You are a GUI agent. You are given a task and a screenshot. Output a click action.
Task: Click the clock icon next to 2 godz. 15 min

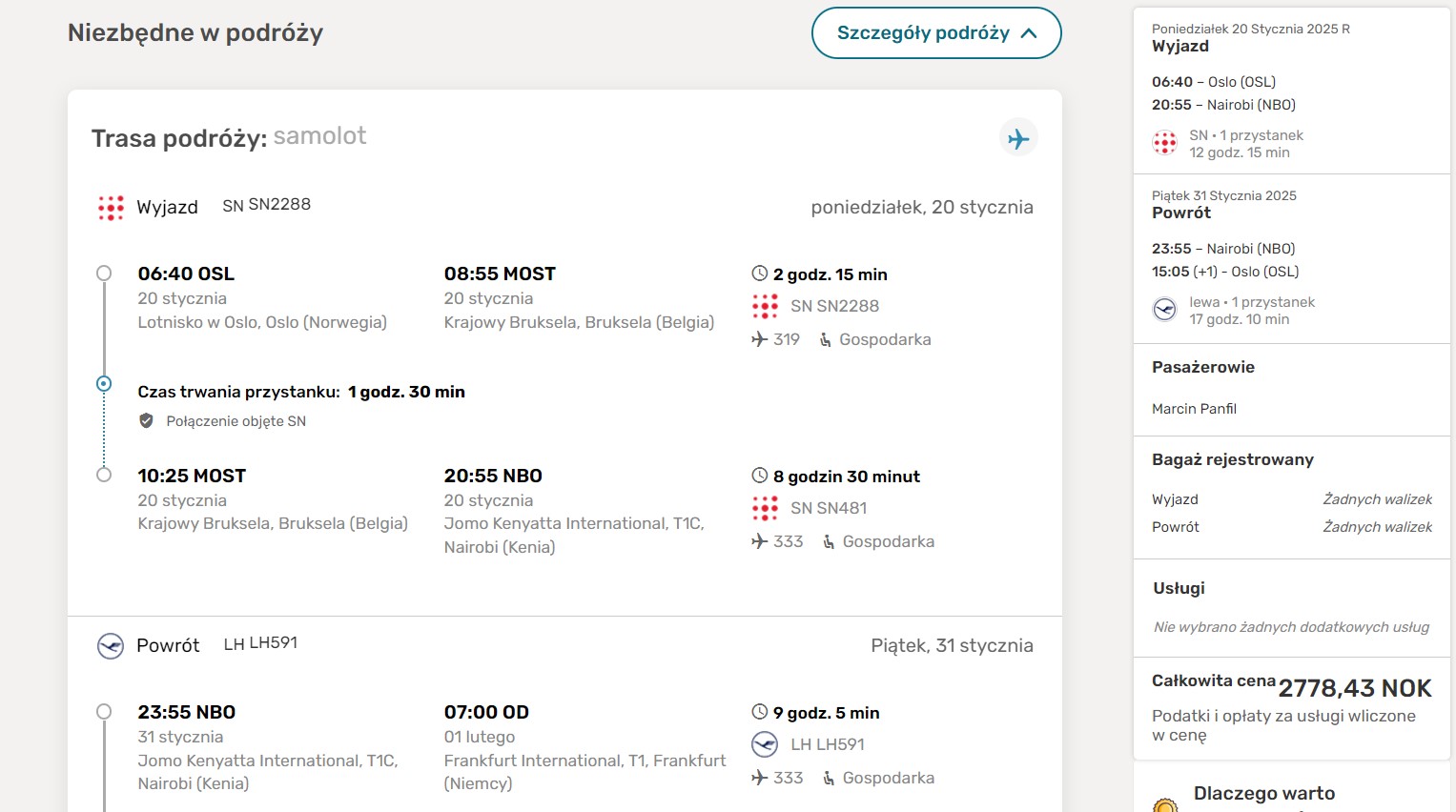click(x=760, y=274)
